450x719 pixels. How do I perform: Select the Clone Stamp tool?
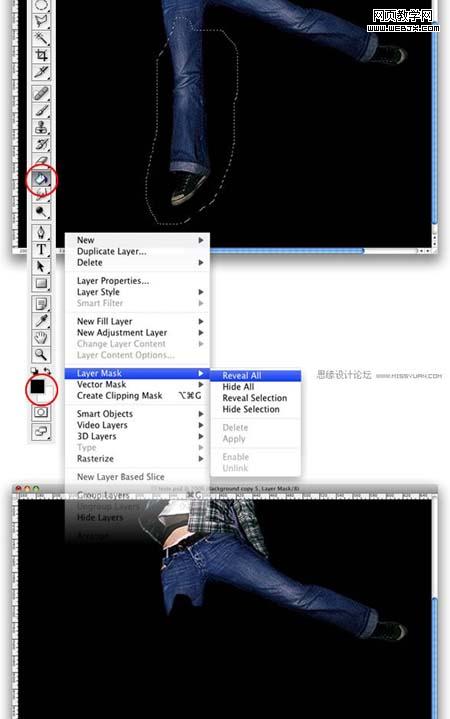point(41,127)
